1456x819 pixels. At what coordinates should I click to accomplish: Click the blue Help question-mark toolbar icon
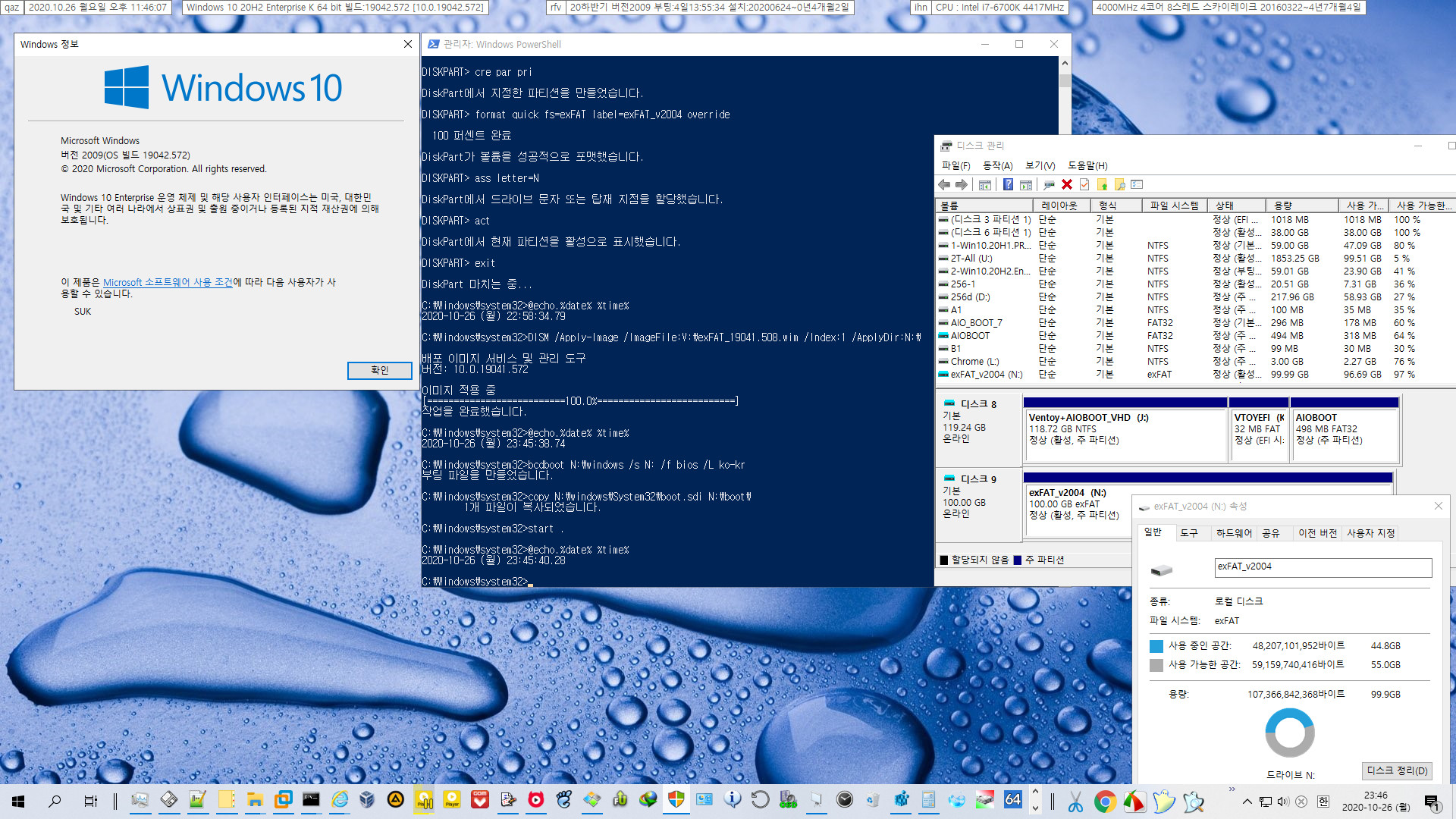coord(1008,184)
